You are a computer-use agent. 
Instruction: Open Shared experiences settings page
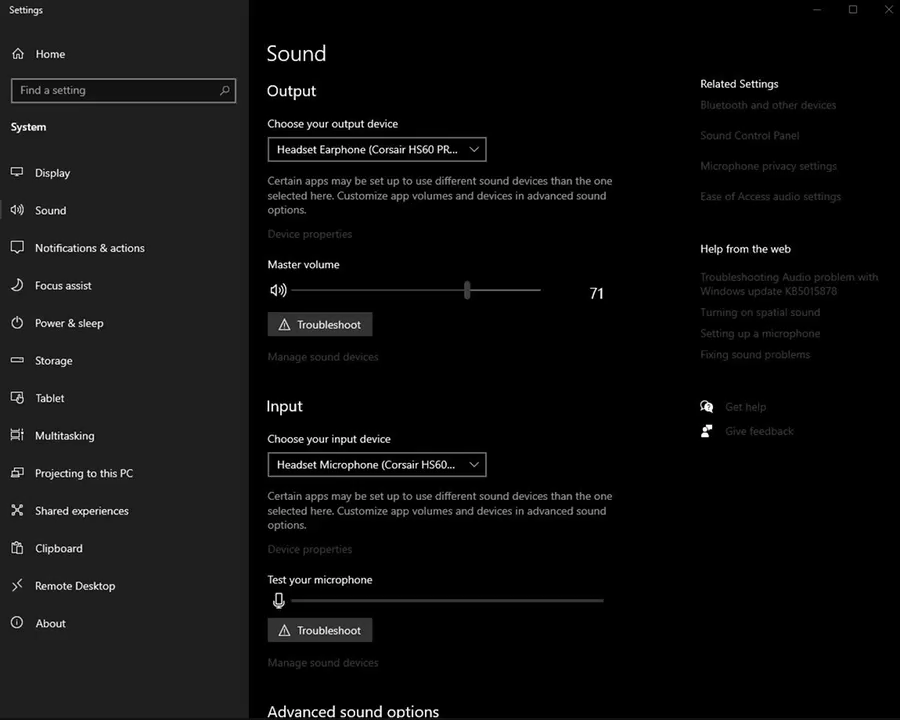(x=81, y=511)
